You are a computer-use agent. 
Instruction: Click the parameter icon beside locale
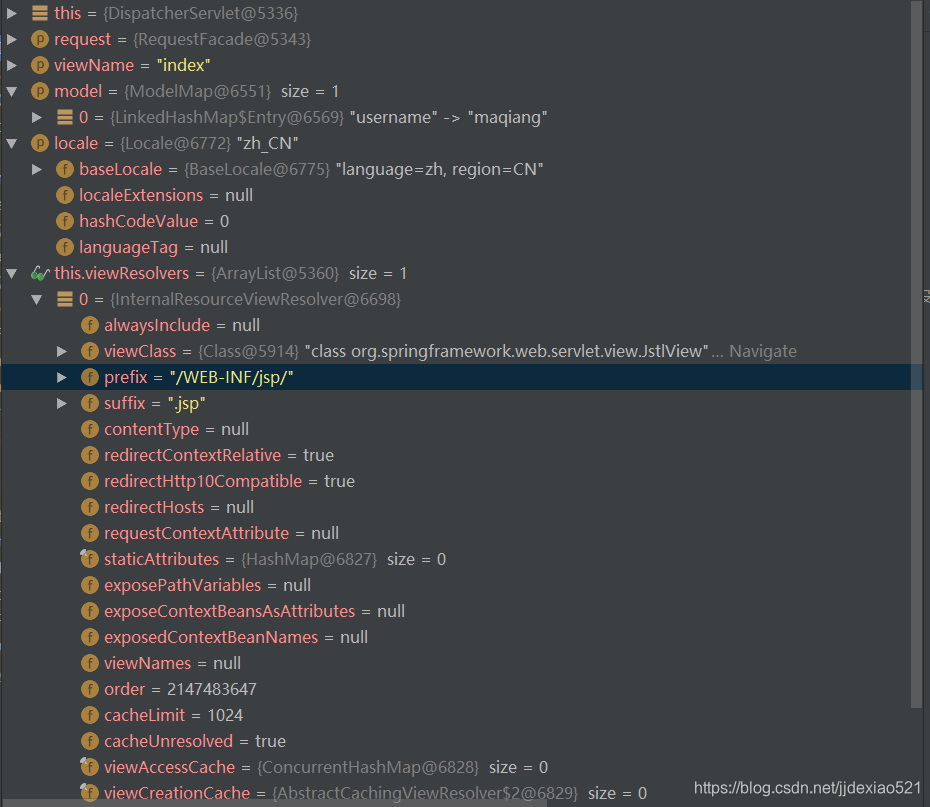pos(40,143)
